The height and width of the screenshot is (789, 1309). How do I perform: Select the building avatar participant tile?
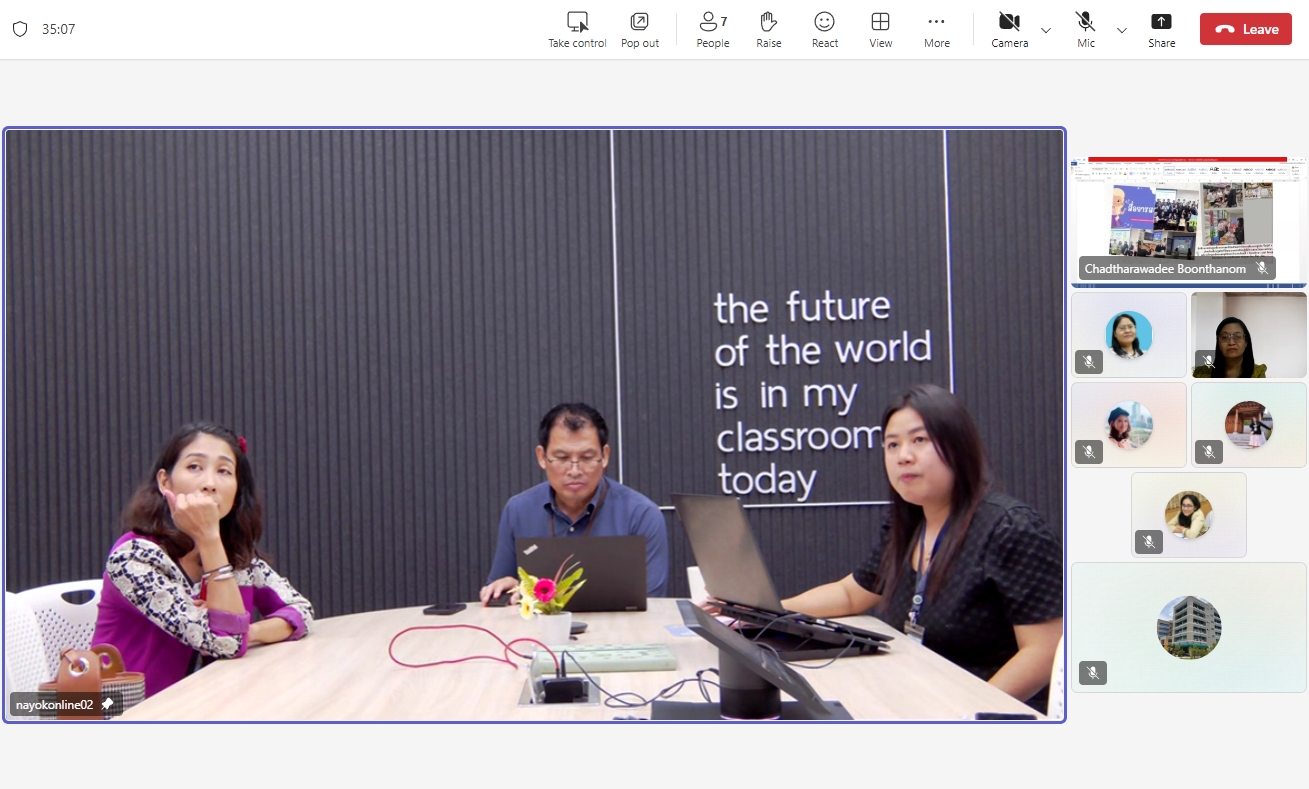pos(1188,627)
